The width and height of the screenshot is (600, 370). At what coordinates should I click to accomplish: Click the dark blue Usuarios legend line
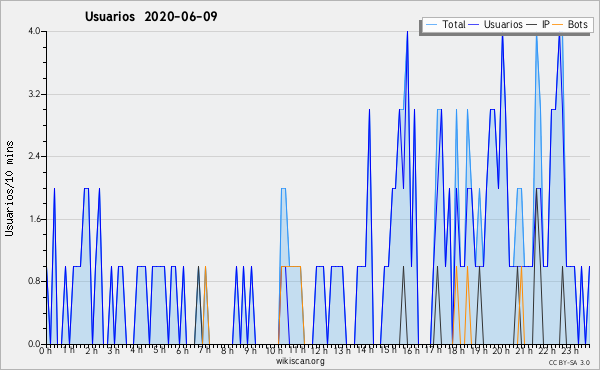point(474,24)
